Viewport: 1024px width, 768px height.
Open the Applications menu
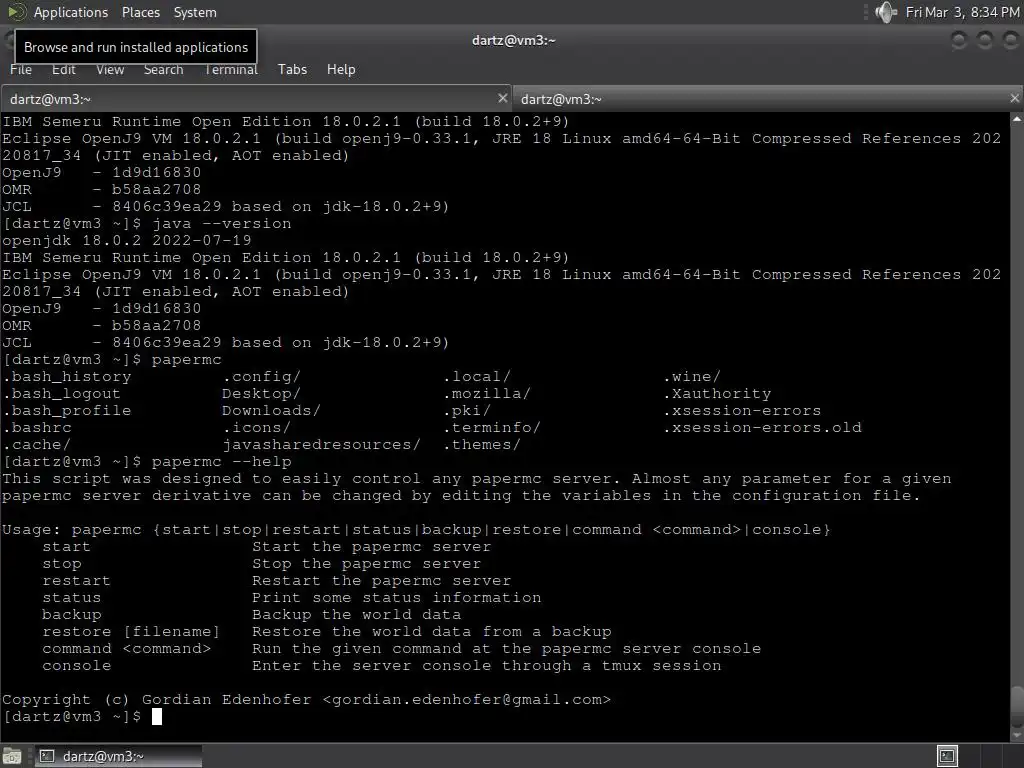71,12
